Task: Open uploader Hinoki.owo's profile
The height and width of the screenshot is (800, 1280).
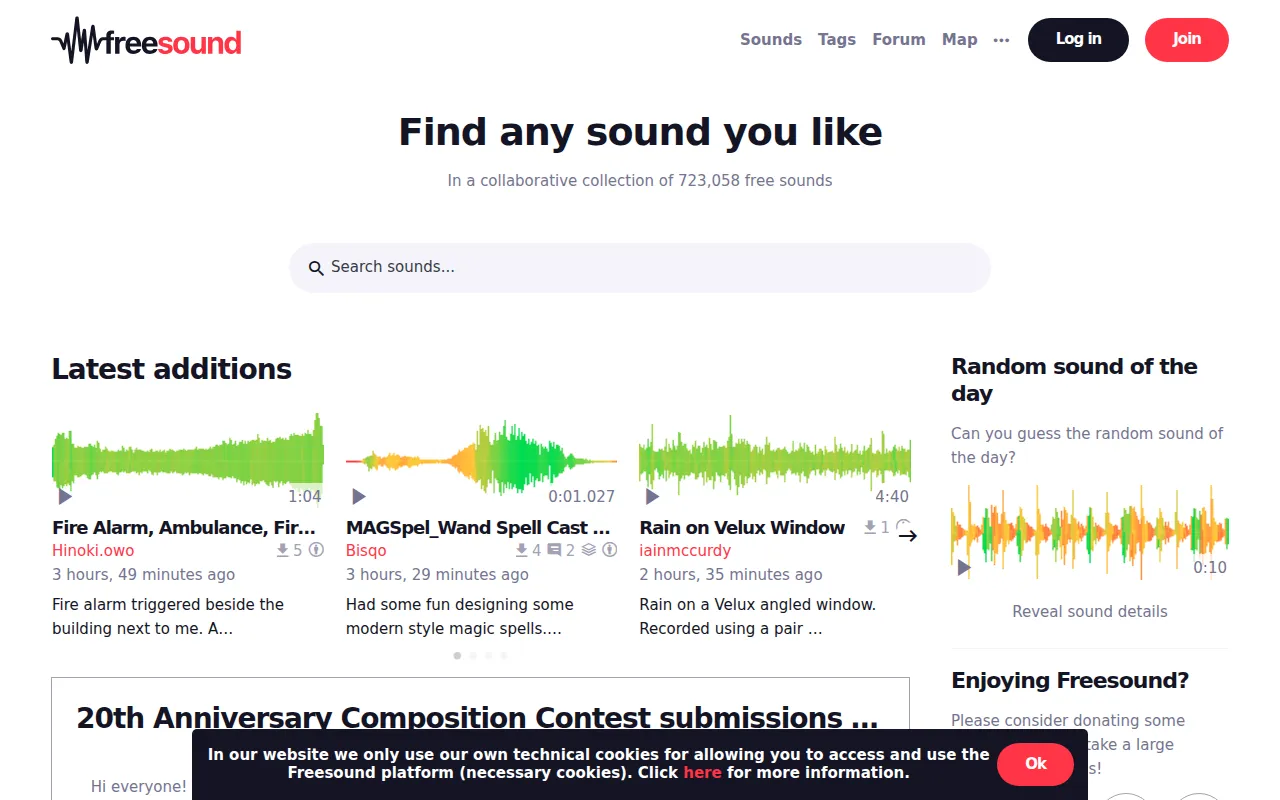Action: [93, 551]
